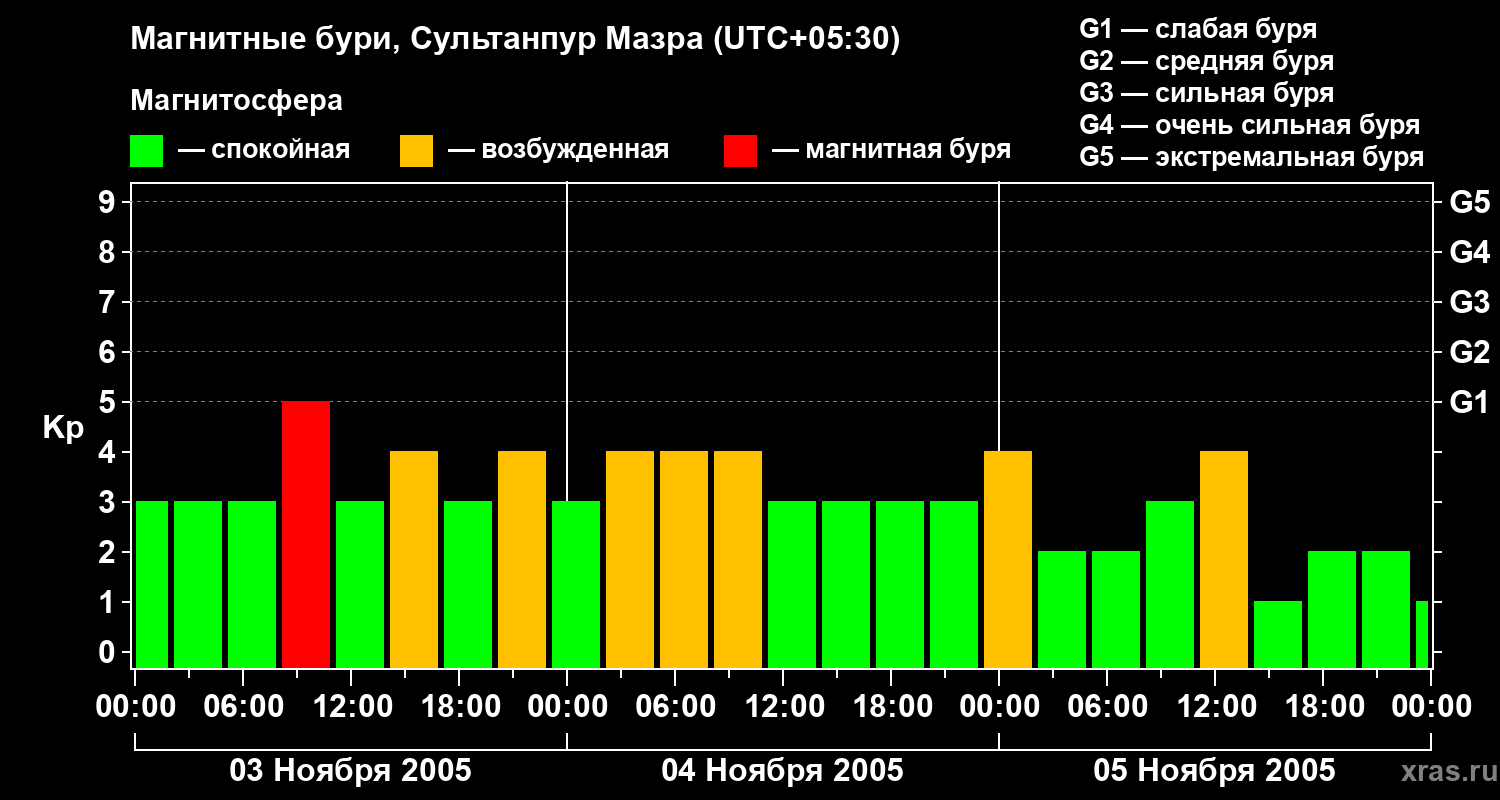Screen dimensions: 1500x800
Task: Click the G5 label on right axis
Action: click(x=1469, y=202)
